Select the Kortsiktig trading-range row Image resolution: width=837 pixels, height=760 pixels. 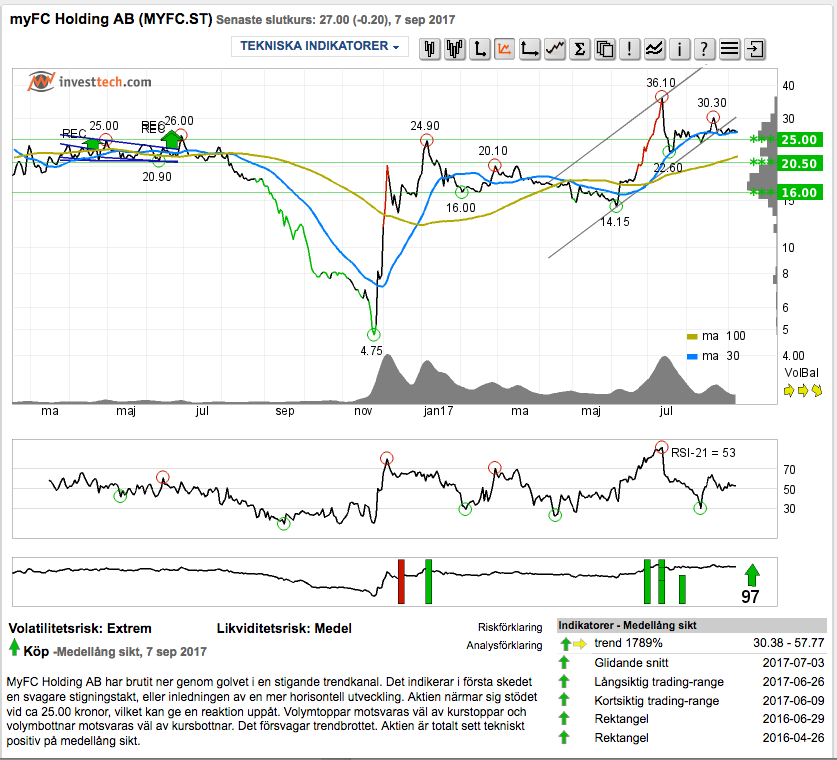[692, 701]
